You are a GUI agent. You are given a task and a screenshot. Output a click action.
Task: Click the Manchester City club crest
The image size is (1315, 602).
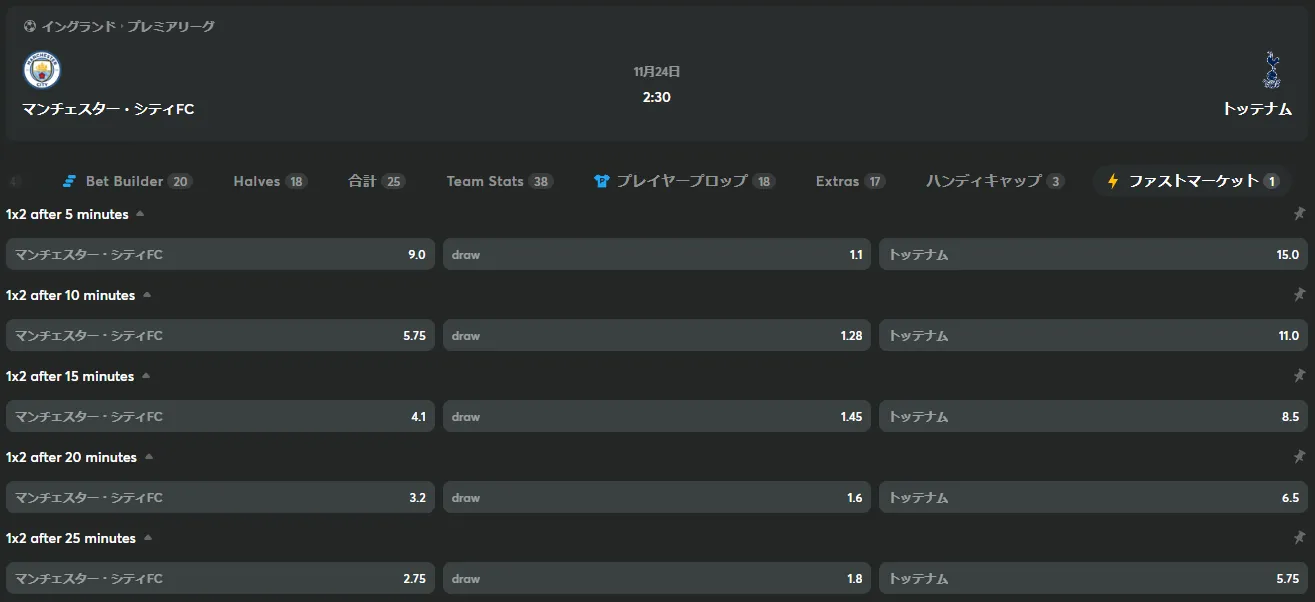[x=42, y=70]
